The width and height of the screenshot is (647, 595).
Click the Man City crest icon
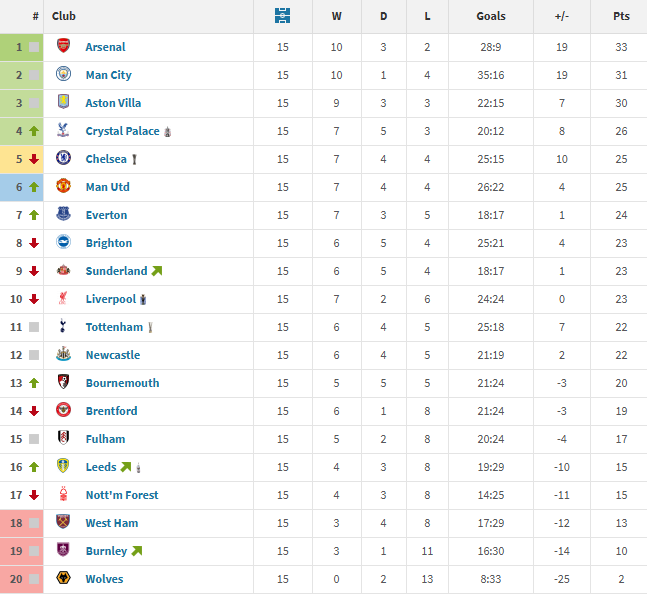point(64,75)
